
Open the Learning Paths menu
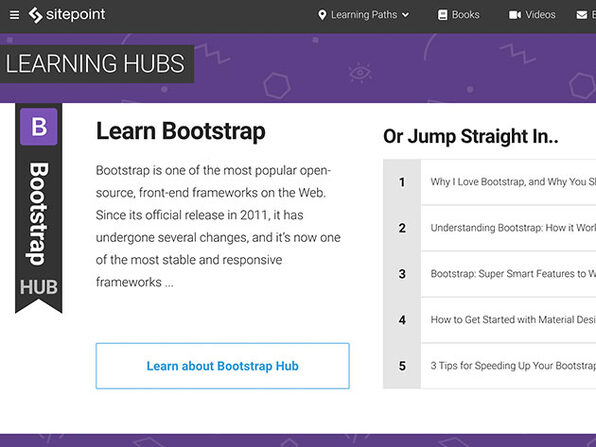[x=363, y=15]
